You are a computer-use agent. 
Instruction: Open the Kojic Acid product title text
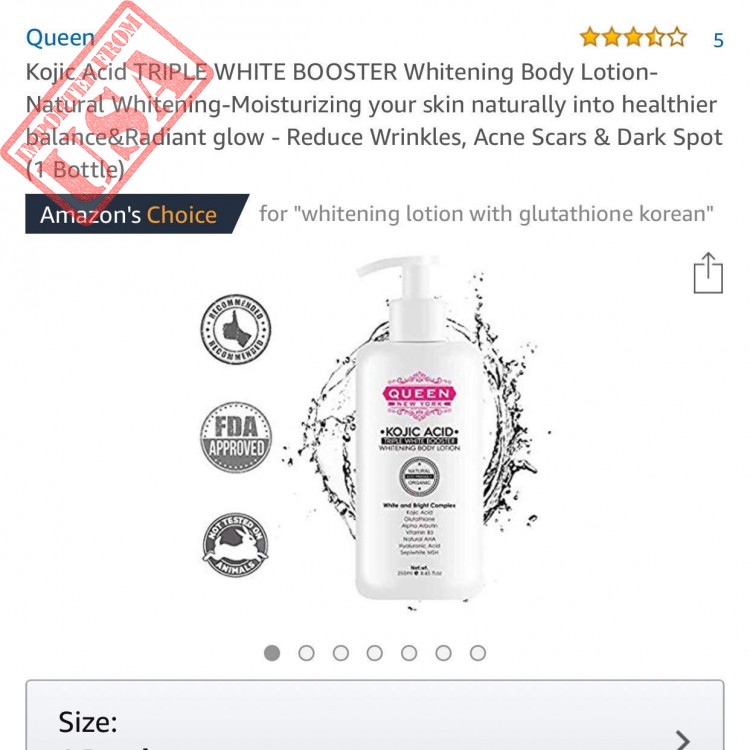[375, 121]
